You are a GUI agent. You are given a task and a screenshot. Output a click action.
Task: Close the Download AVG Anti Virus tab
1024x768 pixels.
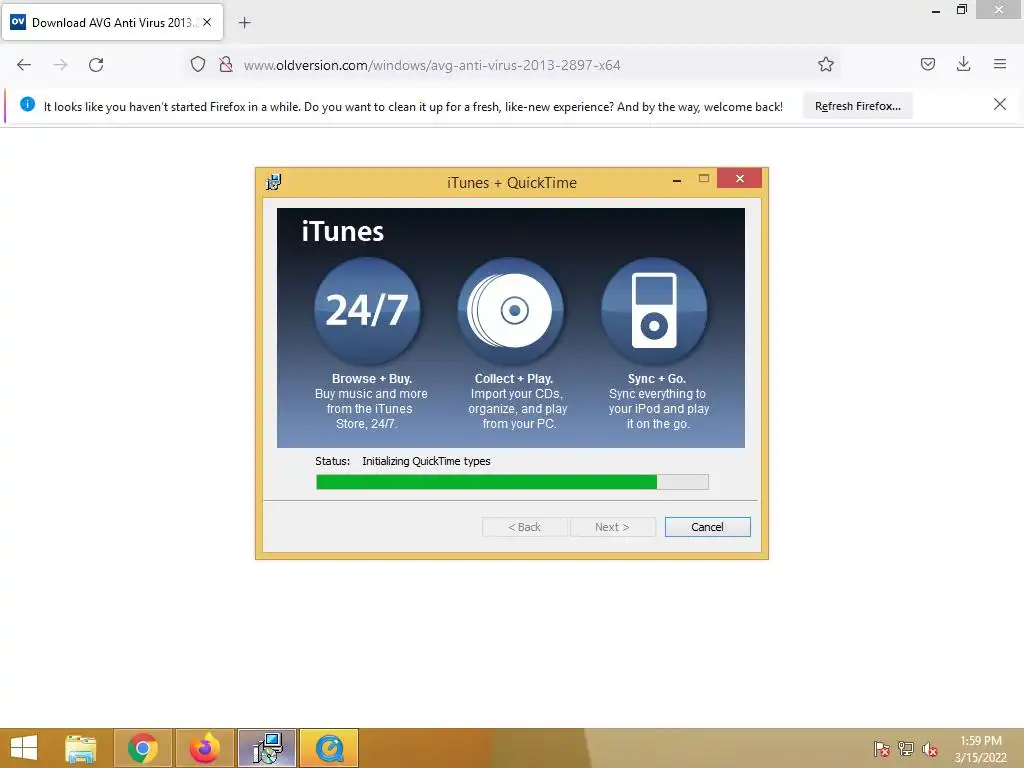pos(207,22)
